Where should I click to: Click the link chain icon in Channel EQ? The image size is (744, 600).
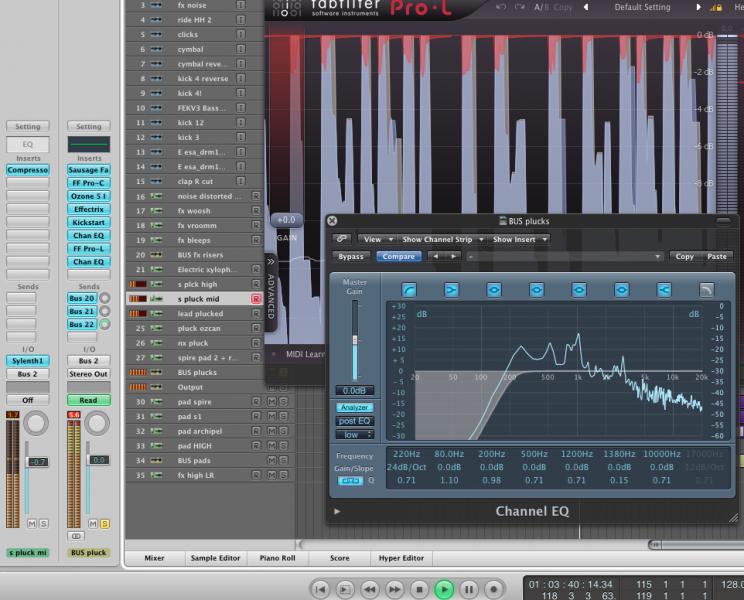(x=342, y=239)
